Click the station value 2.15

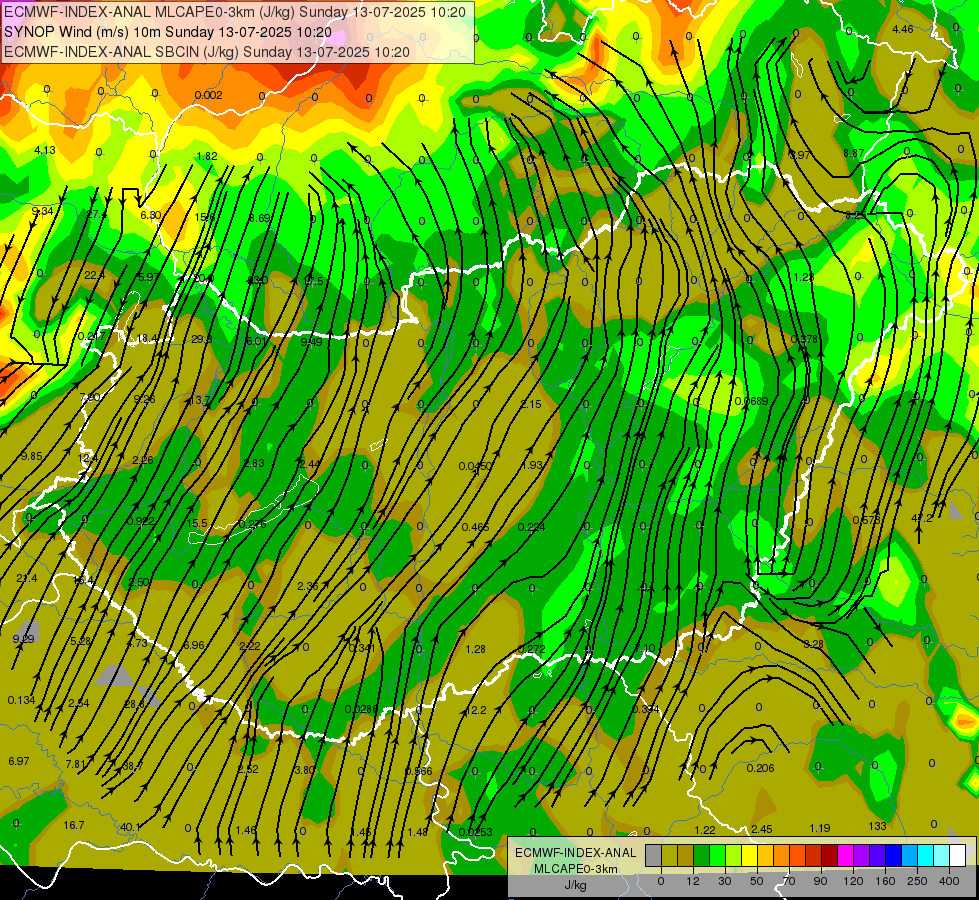click(531, 404)
